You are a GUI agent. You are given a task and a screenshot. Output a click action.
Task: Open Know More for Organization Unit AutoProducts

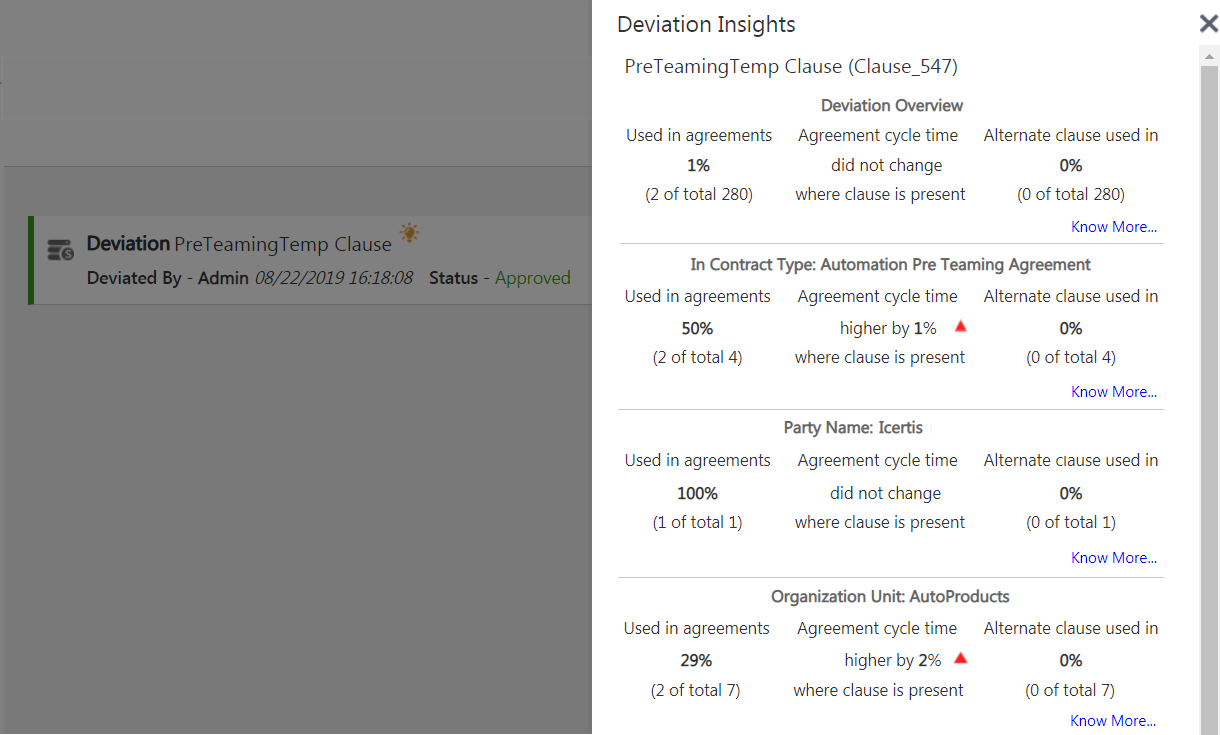click(1113, 721)
